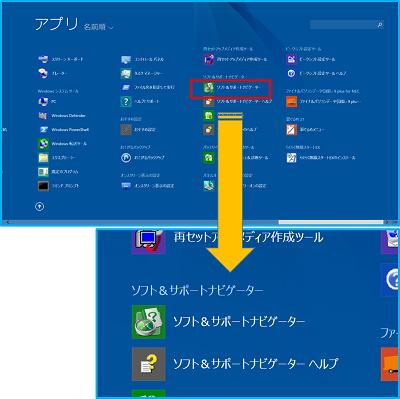400x399 pixels.
Task: Open 筆ぐるめメニュー
Action: click(305, 130)
